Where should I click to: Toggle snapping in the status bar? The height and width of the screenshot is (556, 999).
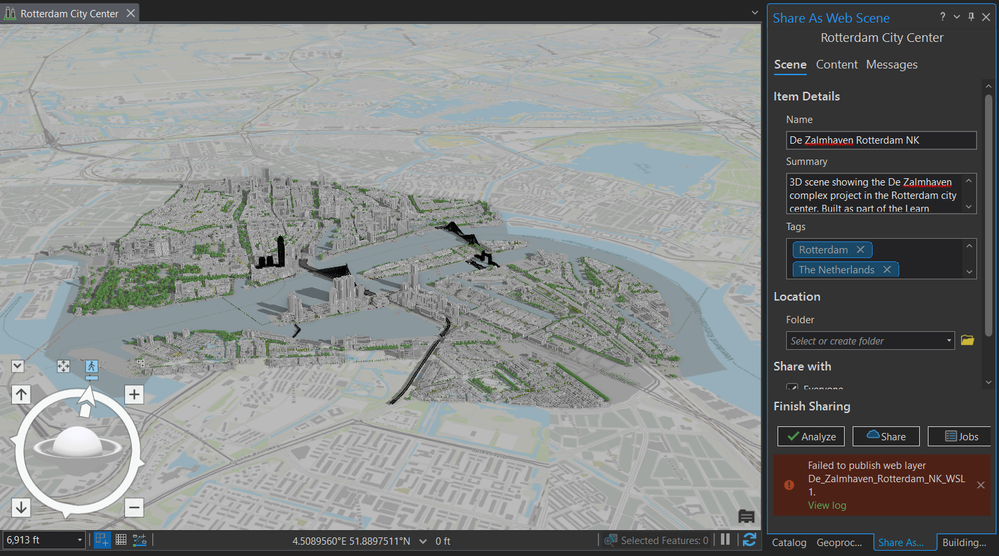tap(102, 540)
